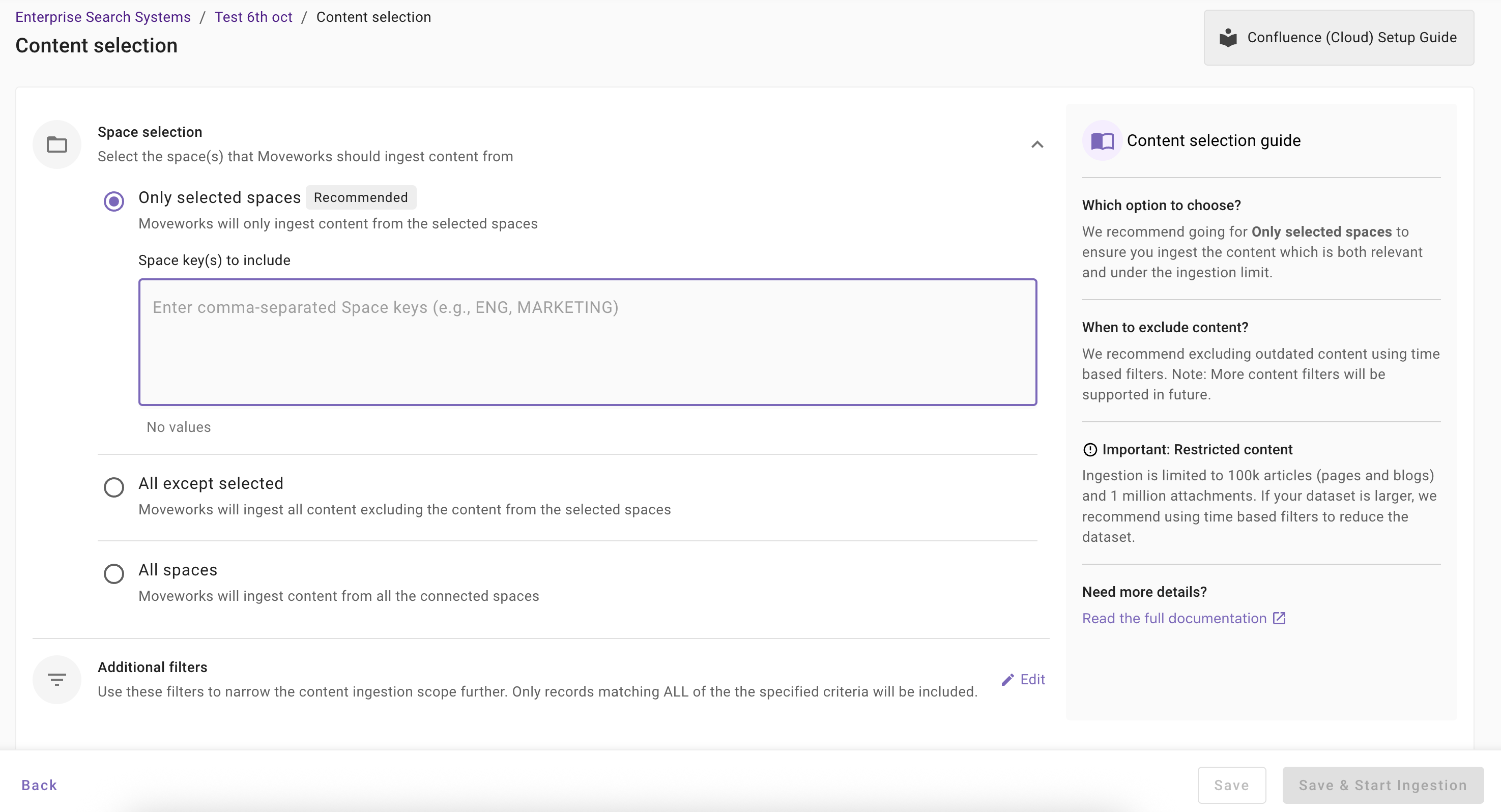Click the filter icon beside Additional filters
1501x812 pixels.
56,679
